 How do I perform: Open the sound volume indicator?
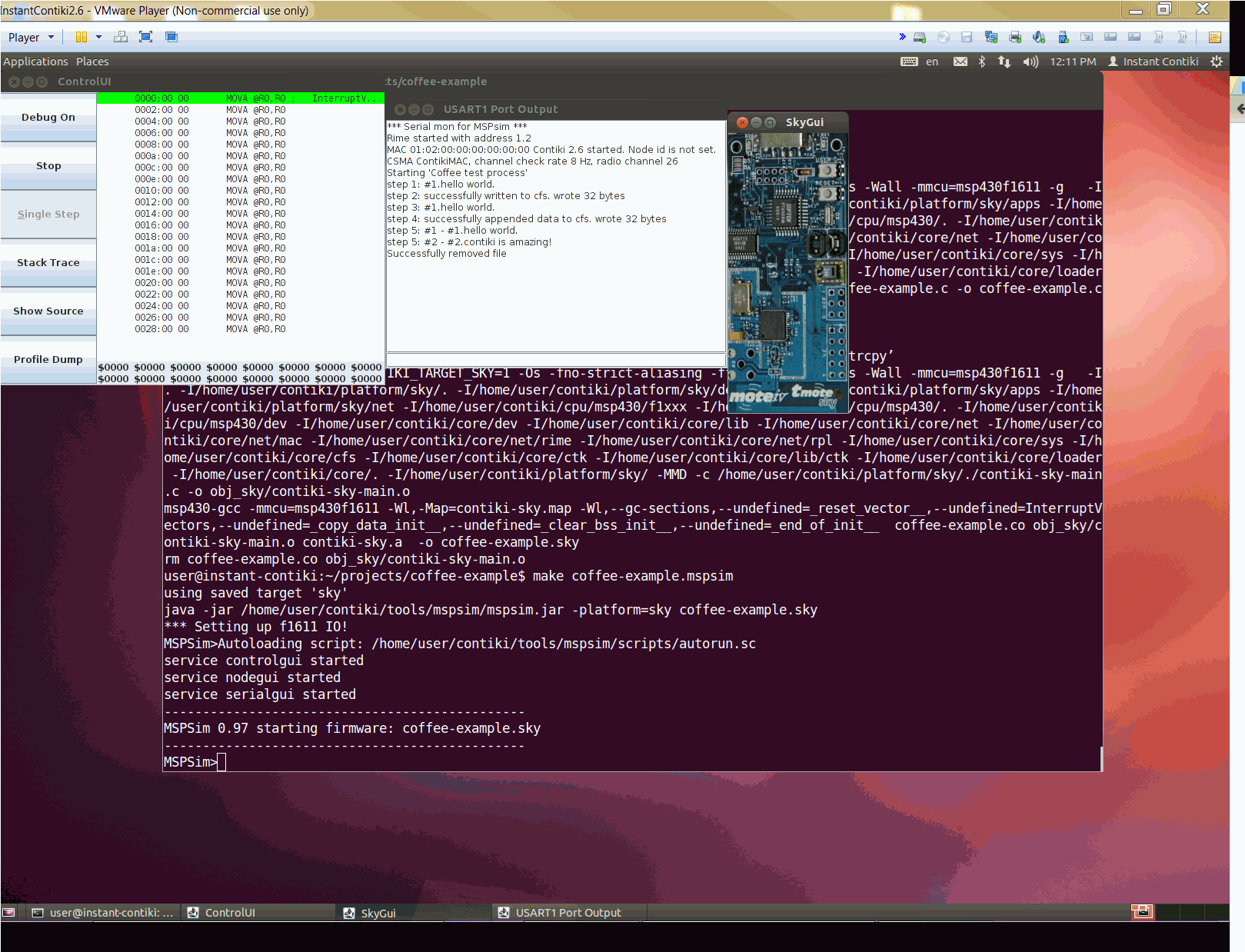coord(1030,62)
